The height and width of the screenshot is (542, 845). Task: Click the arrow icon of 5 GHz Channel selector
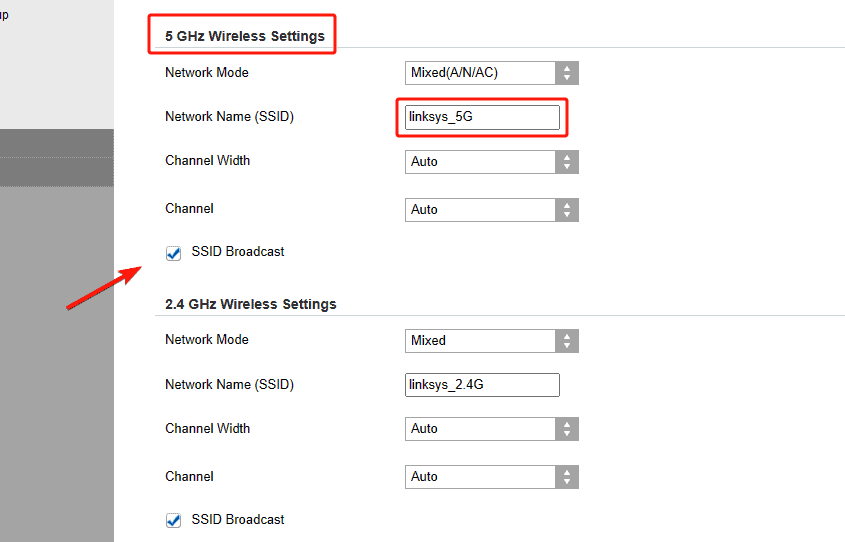tap(566, 210)
